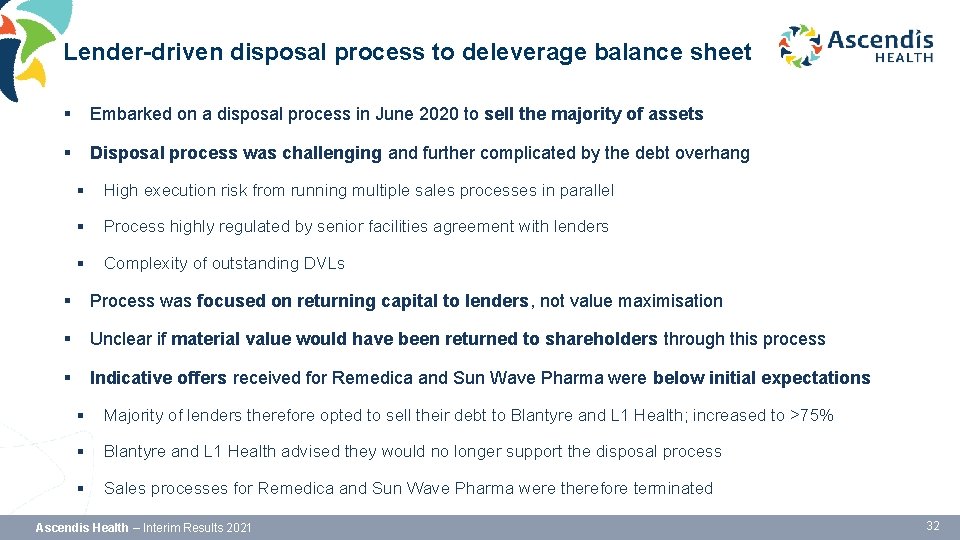960x540 pixels.
Task: Click 'High execution risk' sub-bullet
Action: pos(359,190)
